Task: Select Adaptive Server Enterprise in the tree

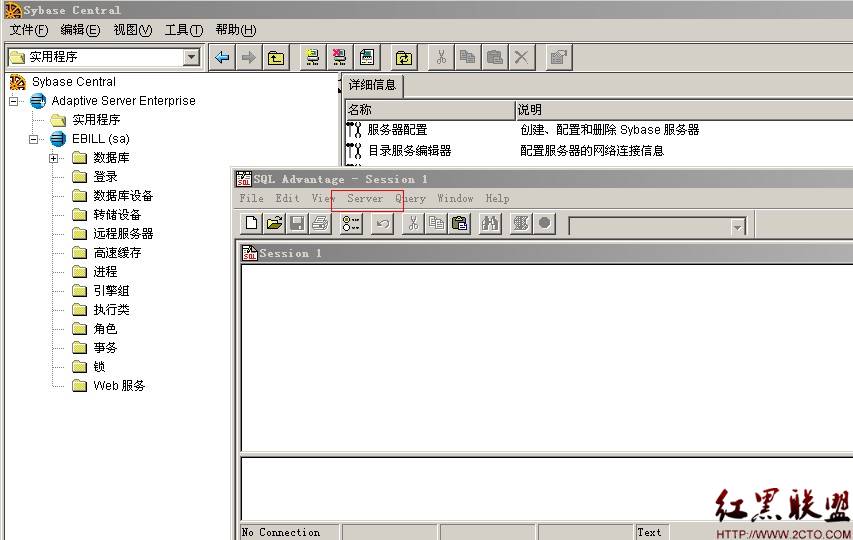Action: point(123,101)
